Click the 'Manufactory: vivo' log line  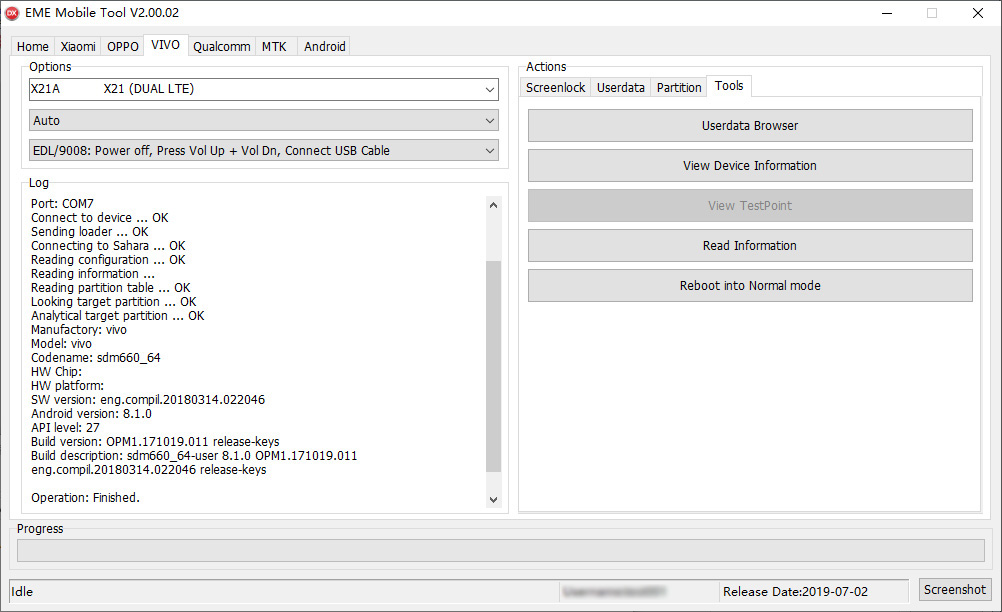pos(79,330)
